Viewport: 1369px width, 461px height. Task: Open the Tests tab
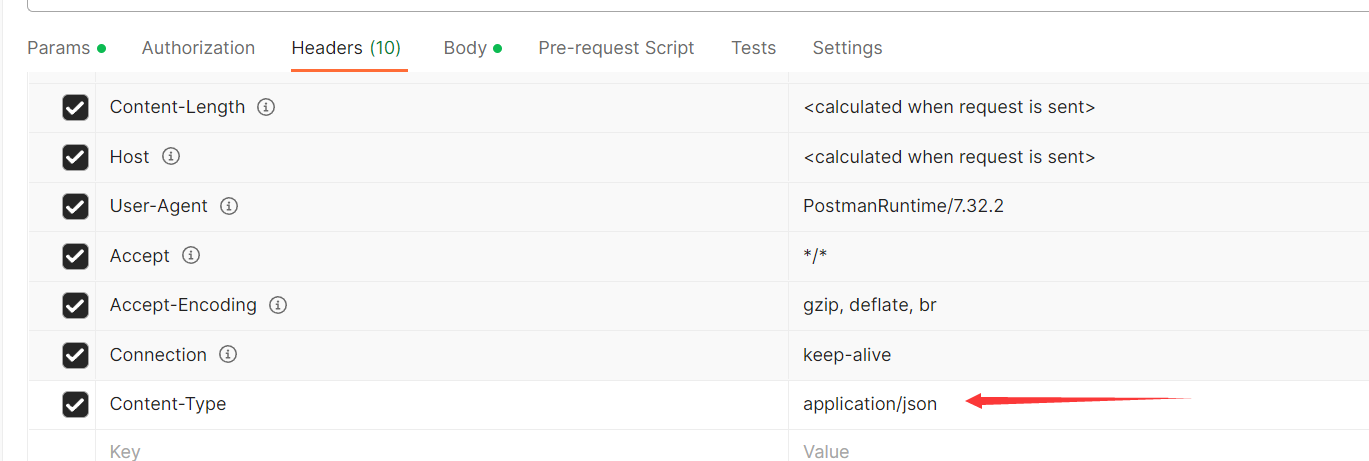(753, 48)
